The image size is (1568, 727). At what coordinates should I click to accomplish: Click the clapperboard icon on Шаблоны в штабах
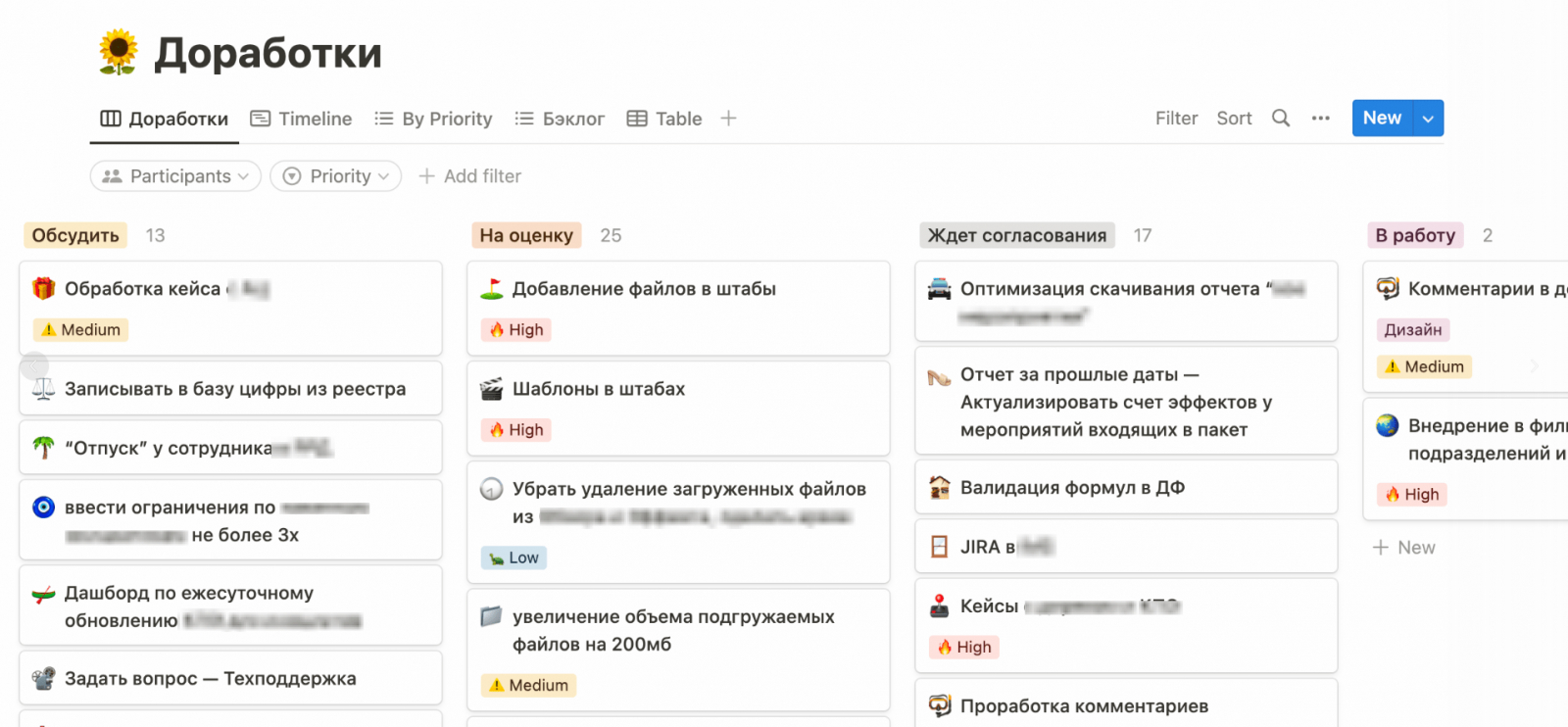[x=491, y=389]
